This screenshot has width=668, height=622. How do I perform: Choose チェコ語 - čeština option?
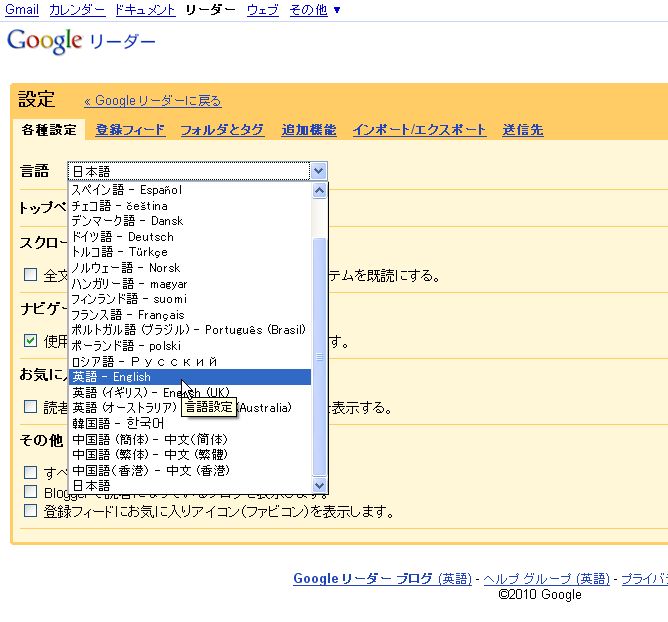190,206
